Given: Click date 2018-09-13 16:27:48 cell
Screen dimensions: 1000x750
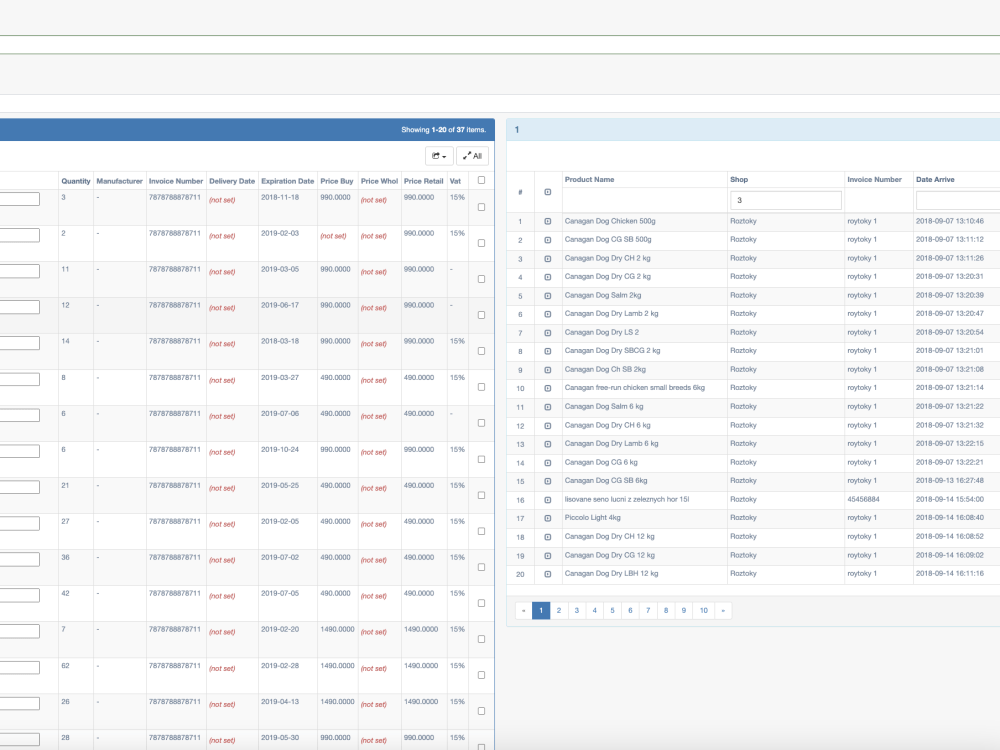Looking at the screenshot, I should tap(950, 481).
